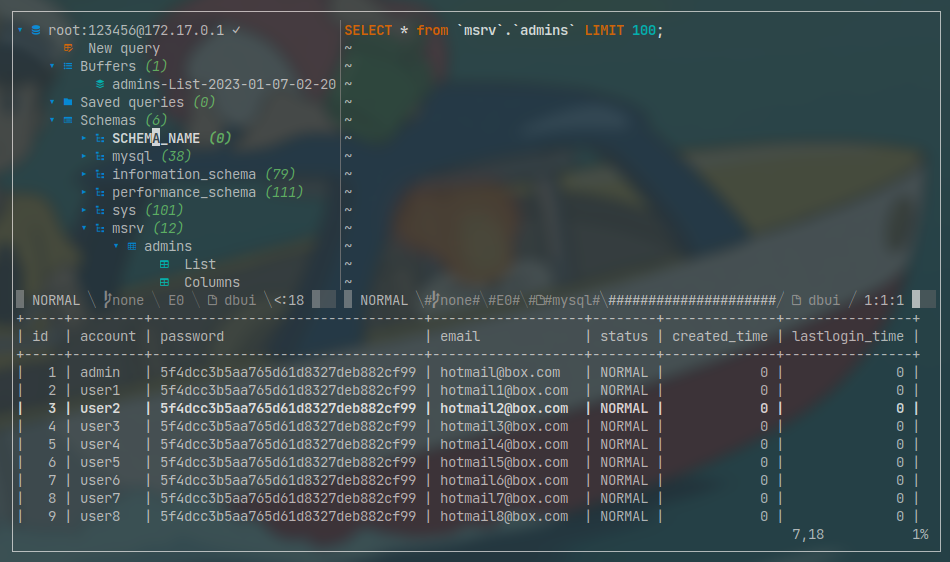This screenshot has height=562, width=950.
Task: Click the Buffers list icon
Action: [68, 66]
